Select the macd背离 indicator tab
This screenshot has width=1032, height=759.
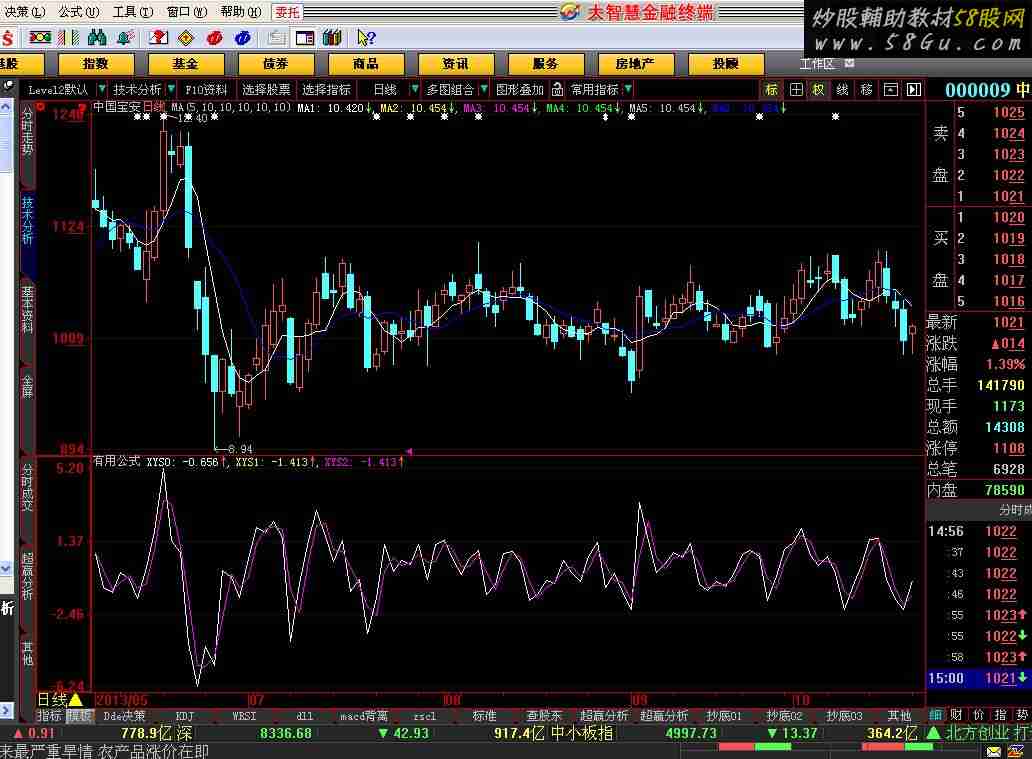pyautogui.click(x=364, y=716)
